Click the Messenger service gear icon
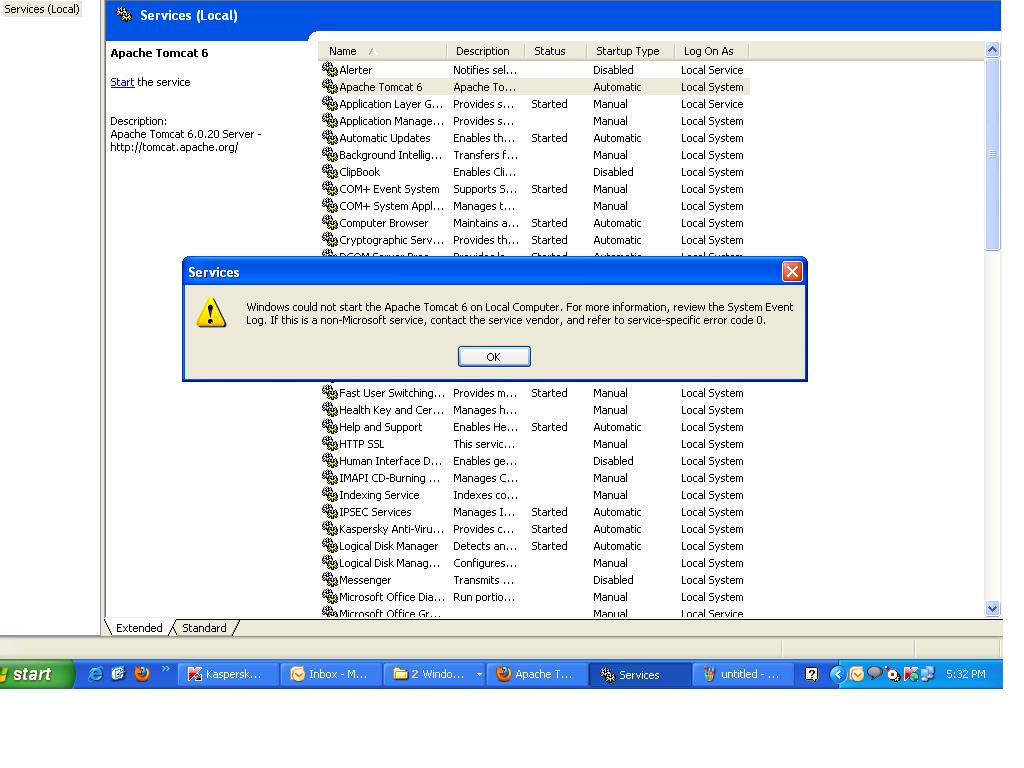Screen dimensions: 1024x768 [x=330, y=579]
